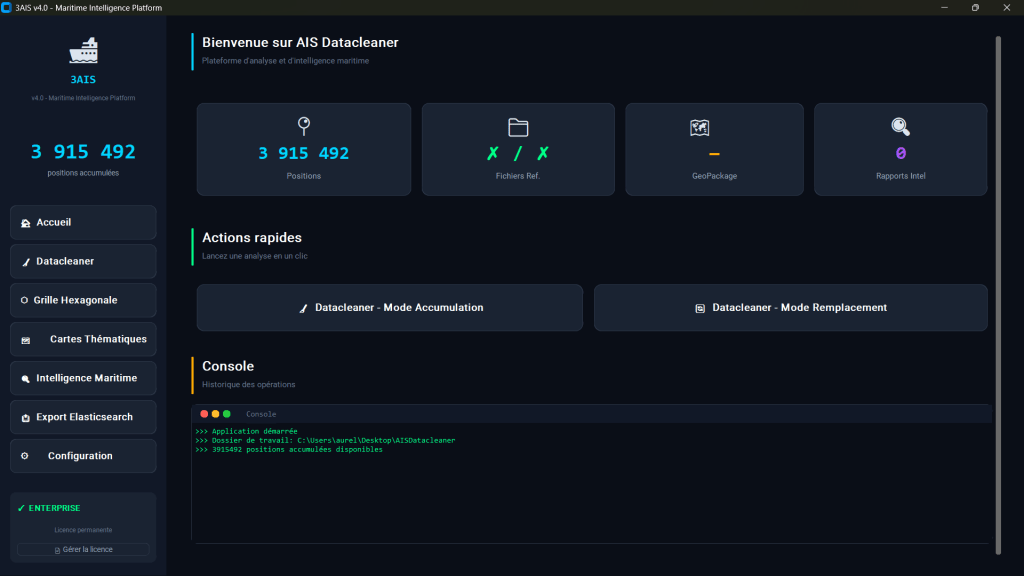Click the Cartes Thématiques icon

25,340
